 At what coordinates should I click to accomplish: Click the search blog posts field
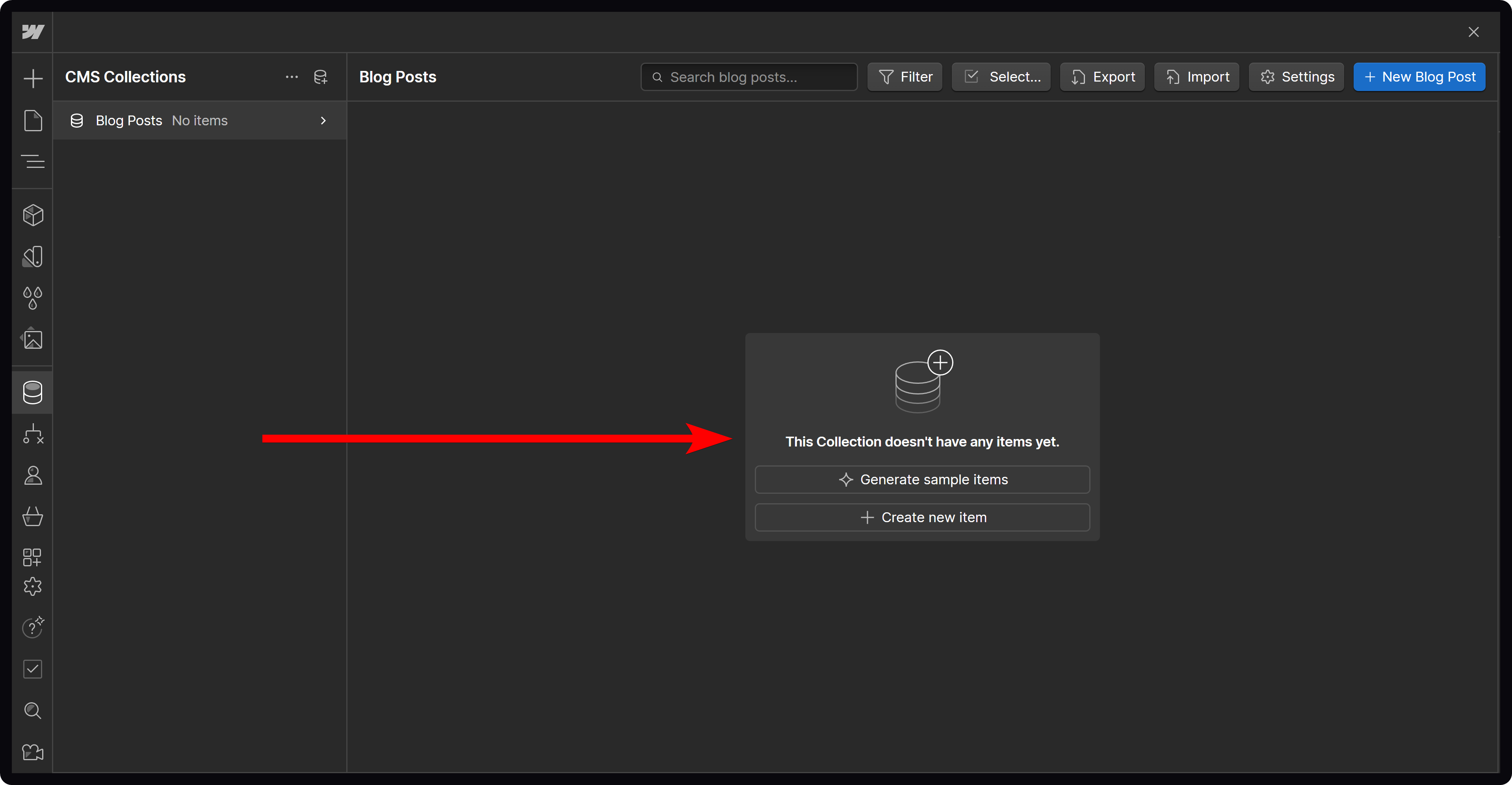pos(749,76)
